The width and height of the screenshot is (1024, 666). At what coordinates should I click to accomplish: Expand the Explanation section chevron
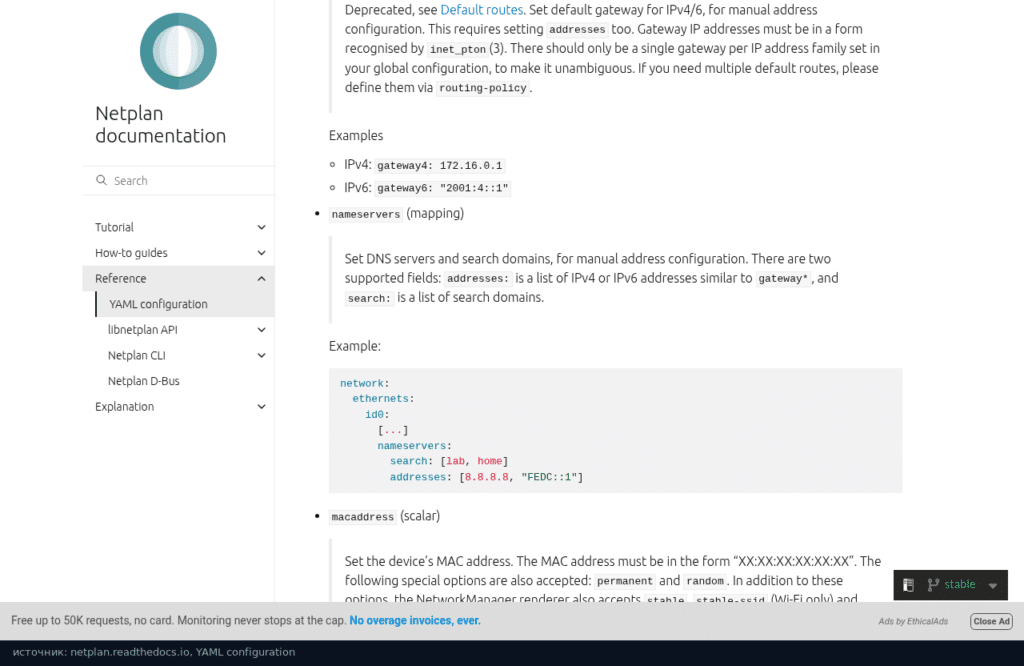tap(261, 407)
